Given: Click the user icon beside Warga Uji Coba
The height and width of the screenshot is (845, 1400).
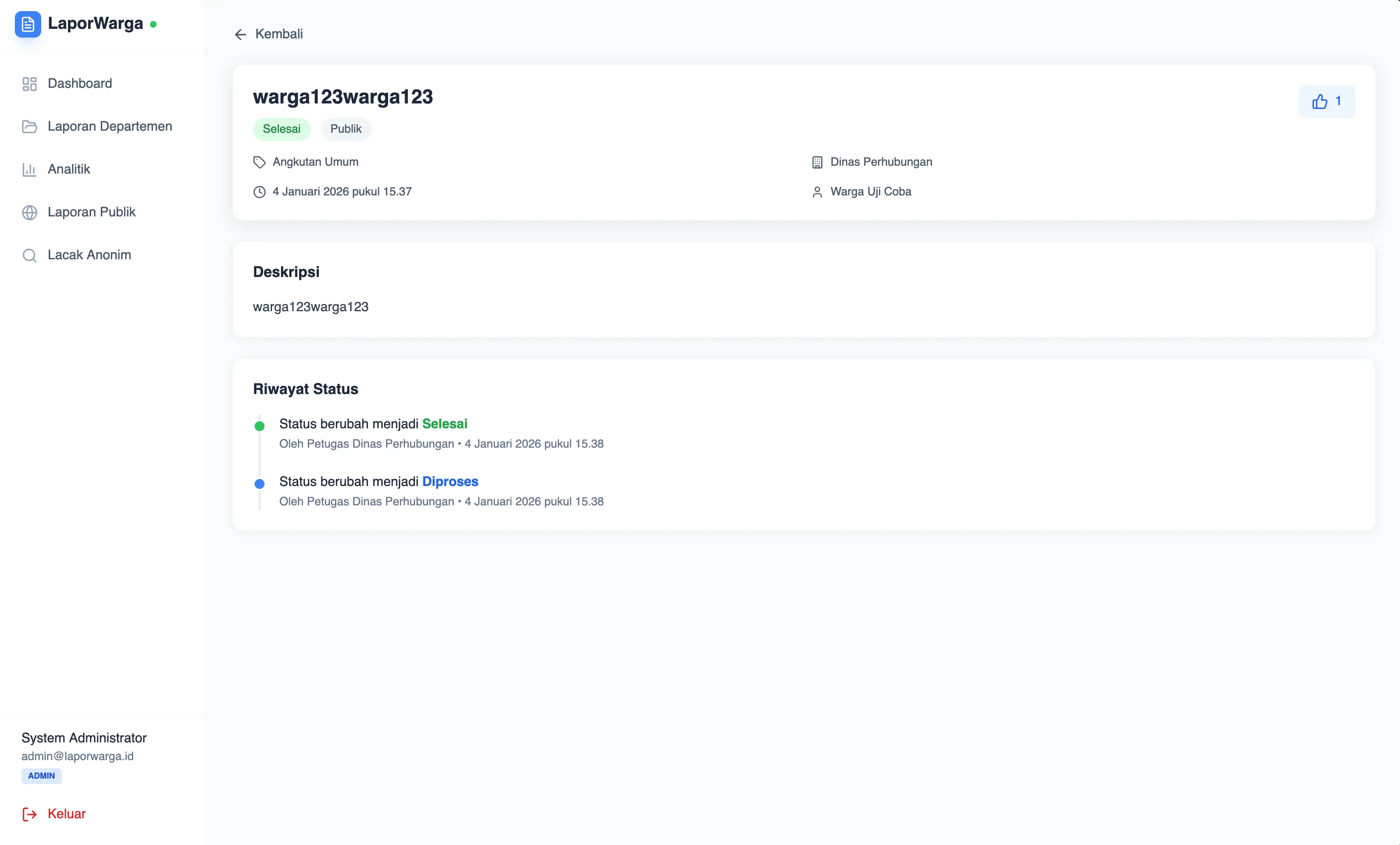Looking at the screenshot, I should [817, 192].
